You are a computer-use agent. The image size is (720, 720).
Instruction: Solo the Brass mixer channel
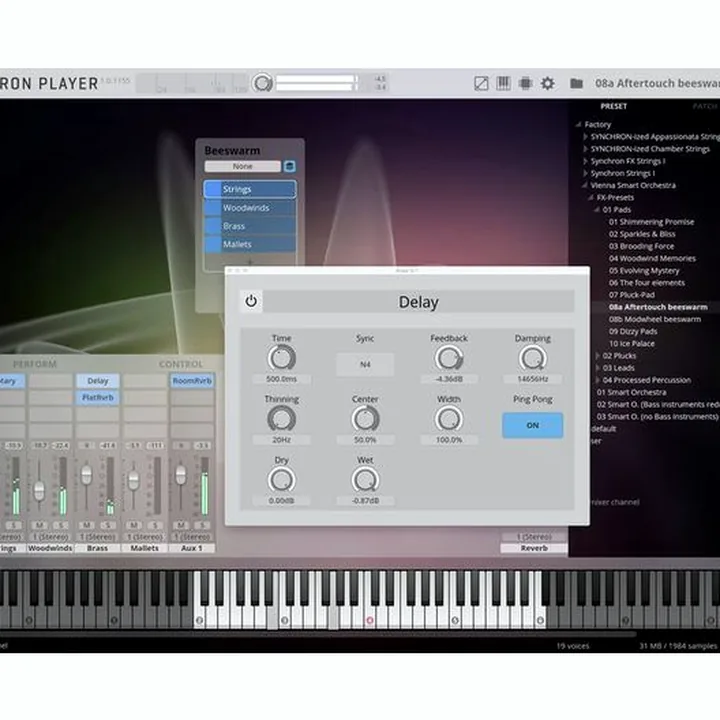point(108,525)
